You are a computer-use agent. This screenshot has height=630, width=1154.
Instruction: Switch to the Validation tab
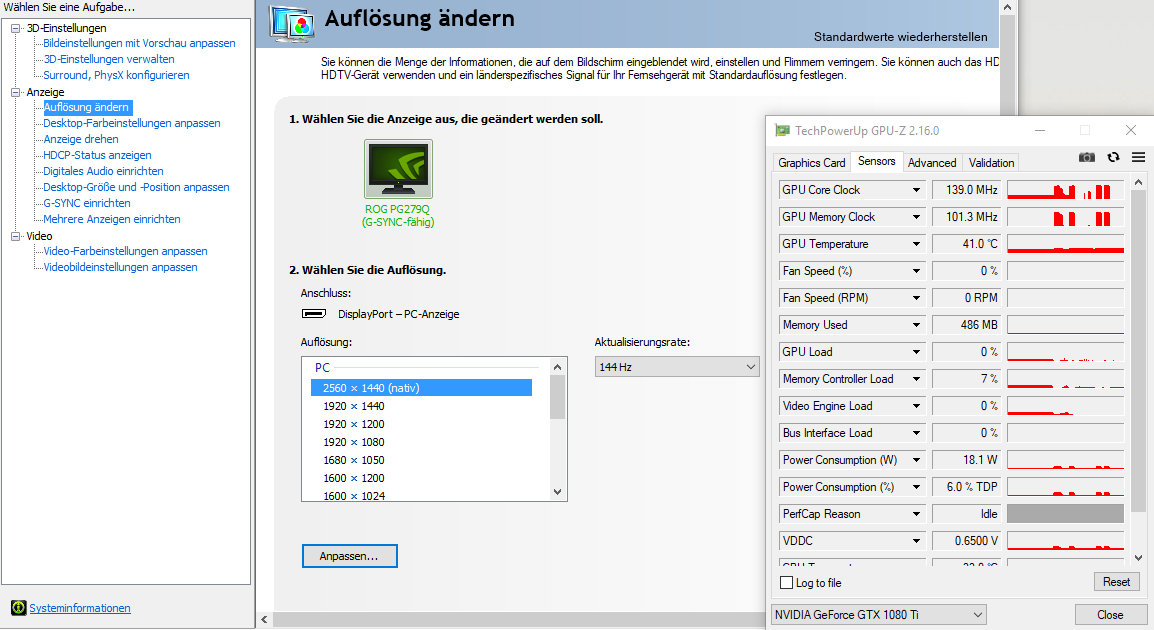(991, 163)
